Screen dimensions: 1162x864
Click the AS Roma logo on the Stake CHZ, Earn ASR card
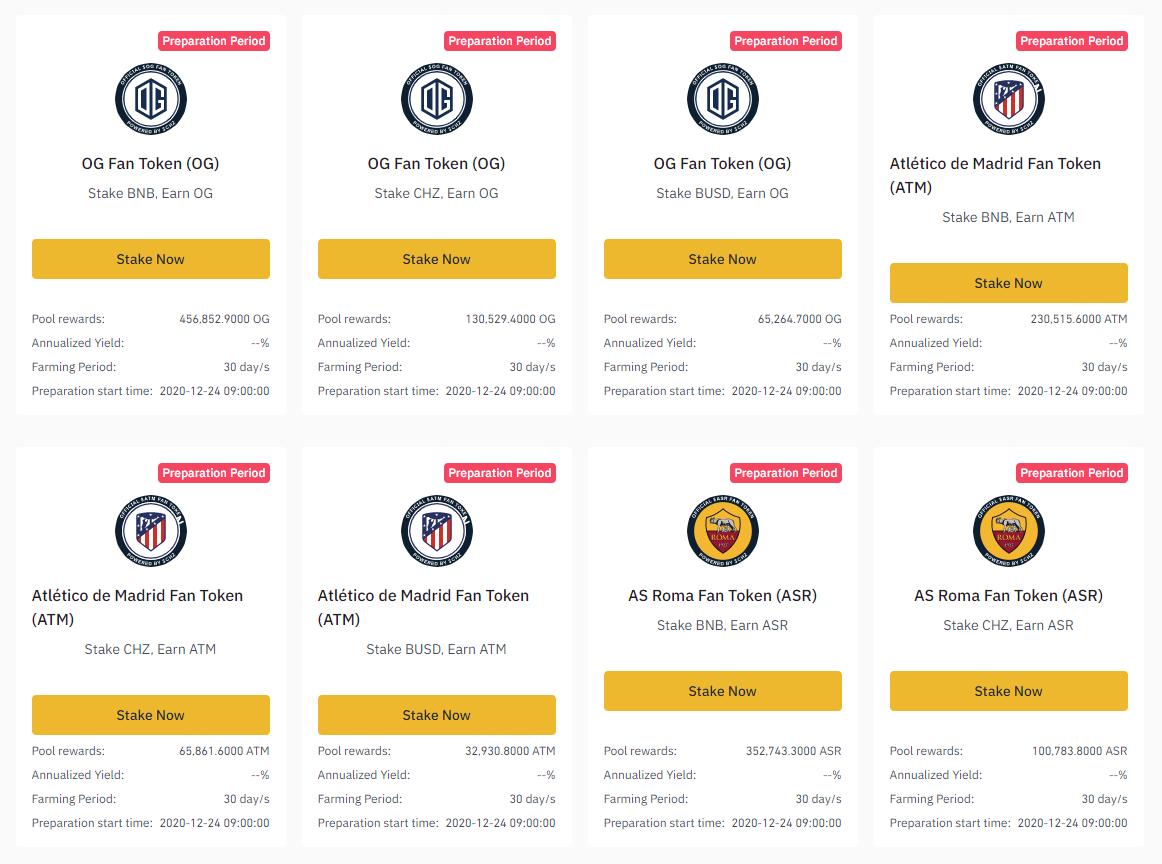tap(1009, 531)
